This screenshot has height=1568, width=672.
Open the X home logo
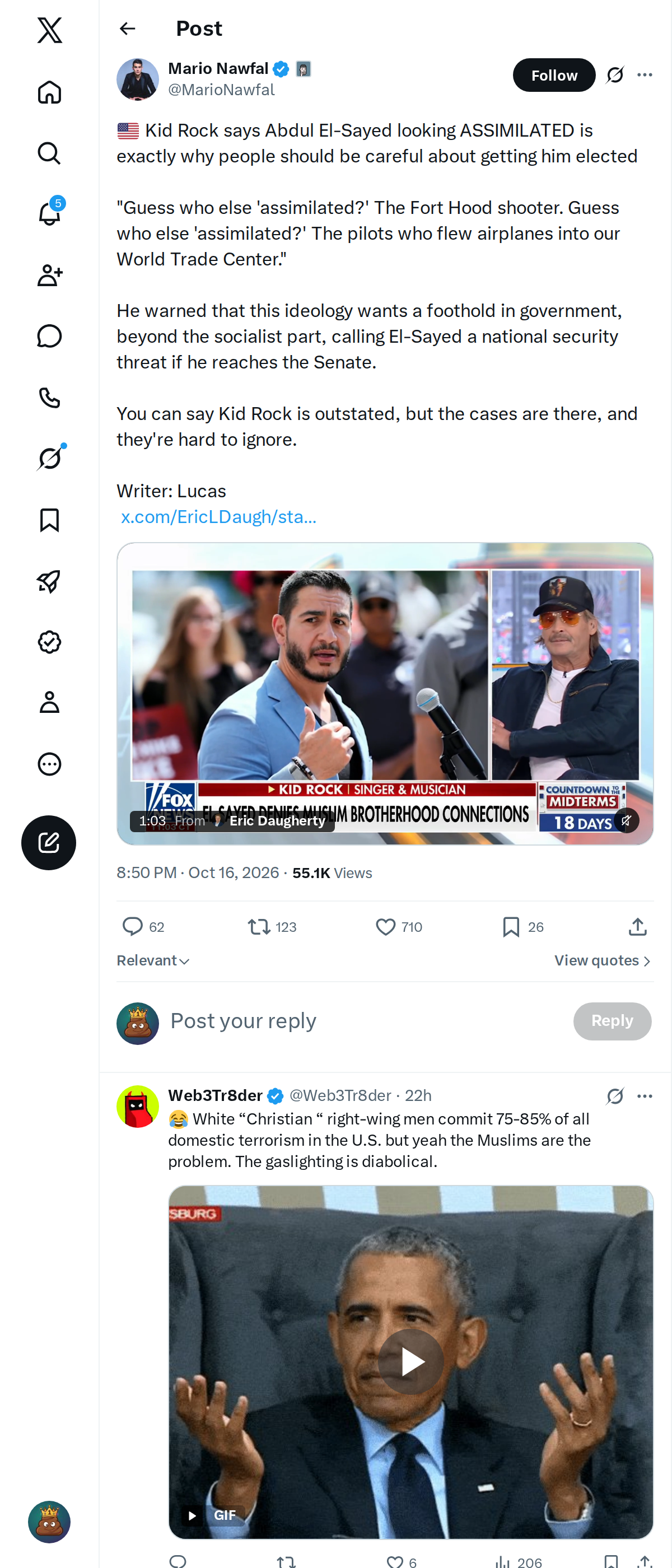(49, 30)
